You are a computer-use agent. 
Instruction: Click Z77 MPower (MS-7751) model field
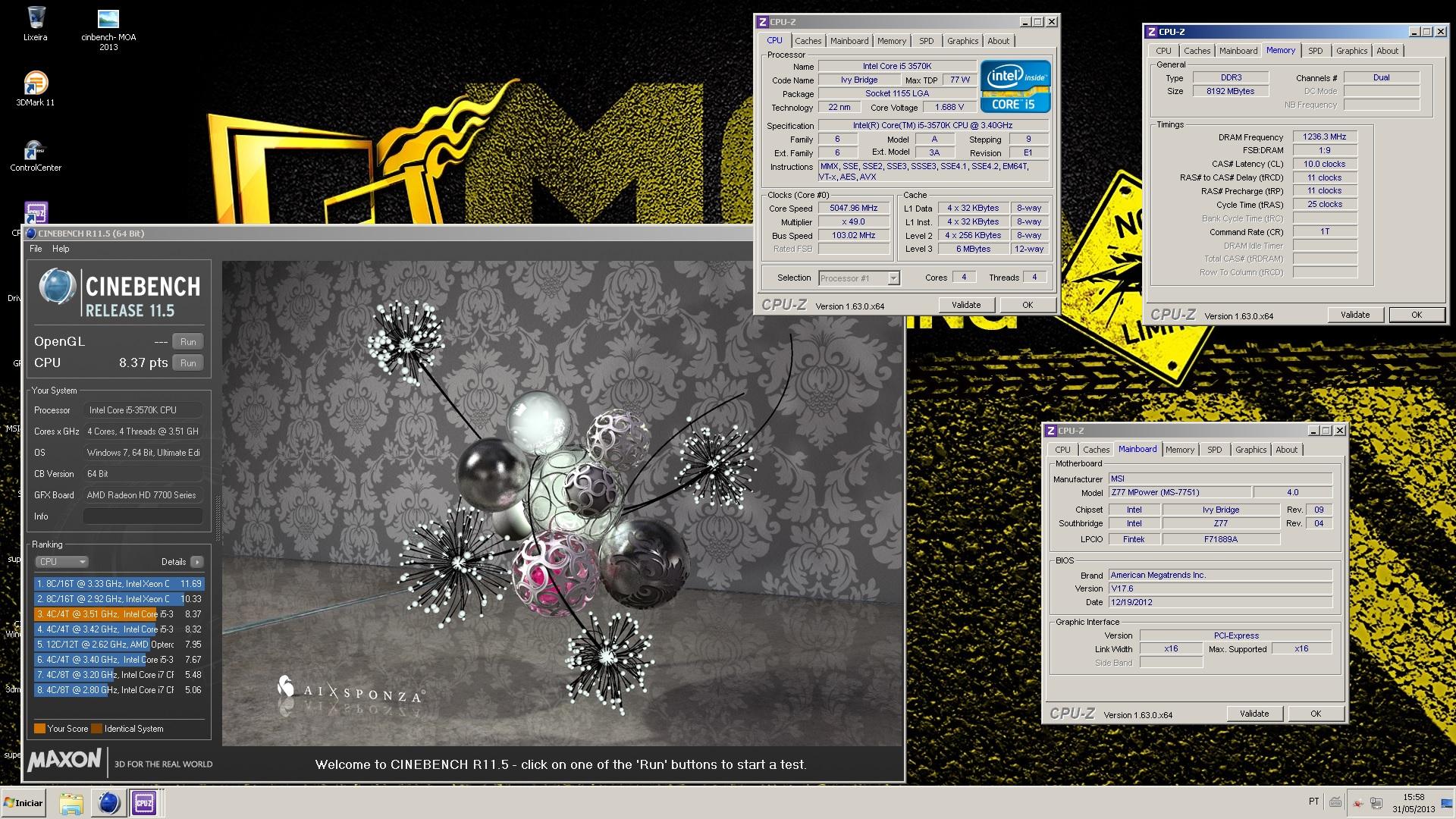(1181, 493)
